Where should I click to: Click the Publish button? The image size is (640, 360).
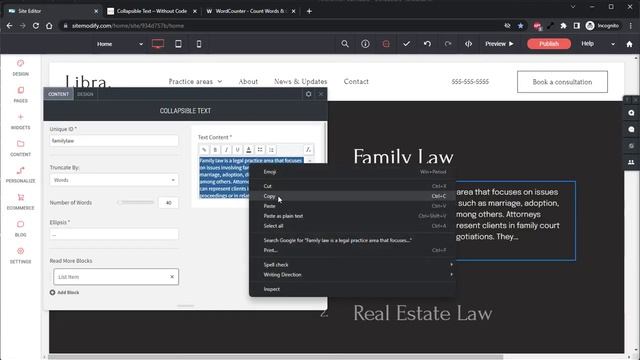pos(549,44)
